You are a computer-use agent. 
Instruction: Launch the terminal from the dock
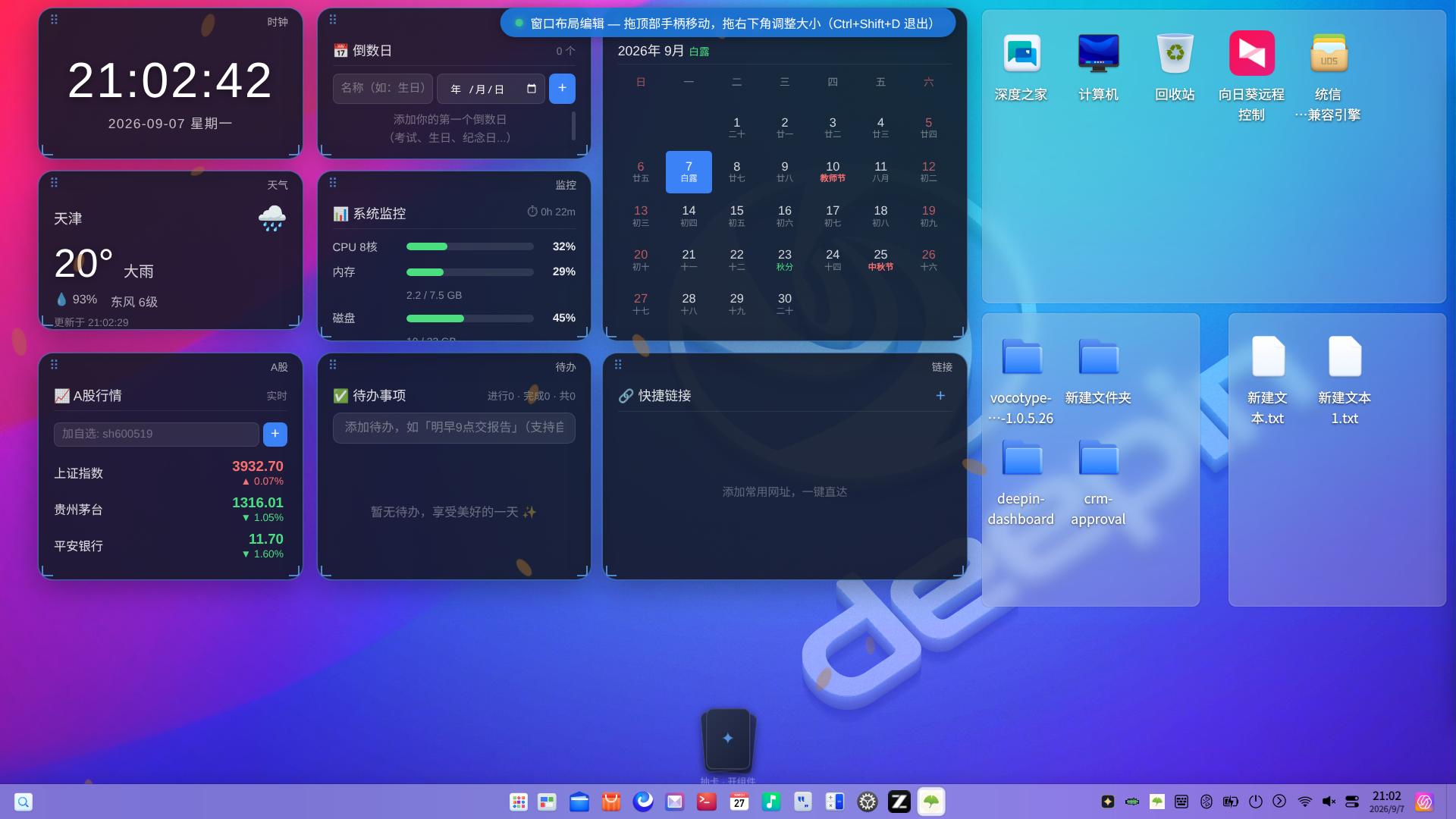(707, 802)
